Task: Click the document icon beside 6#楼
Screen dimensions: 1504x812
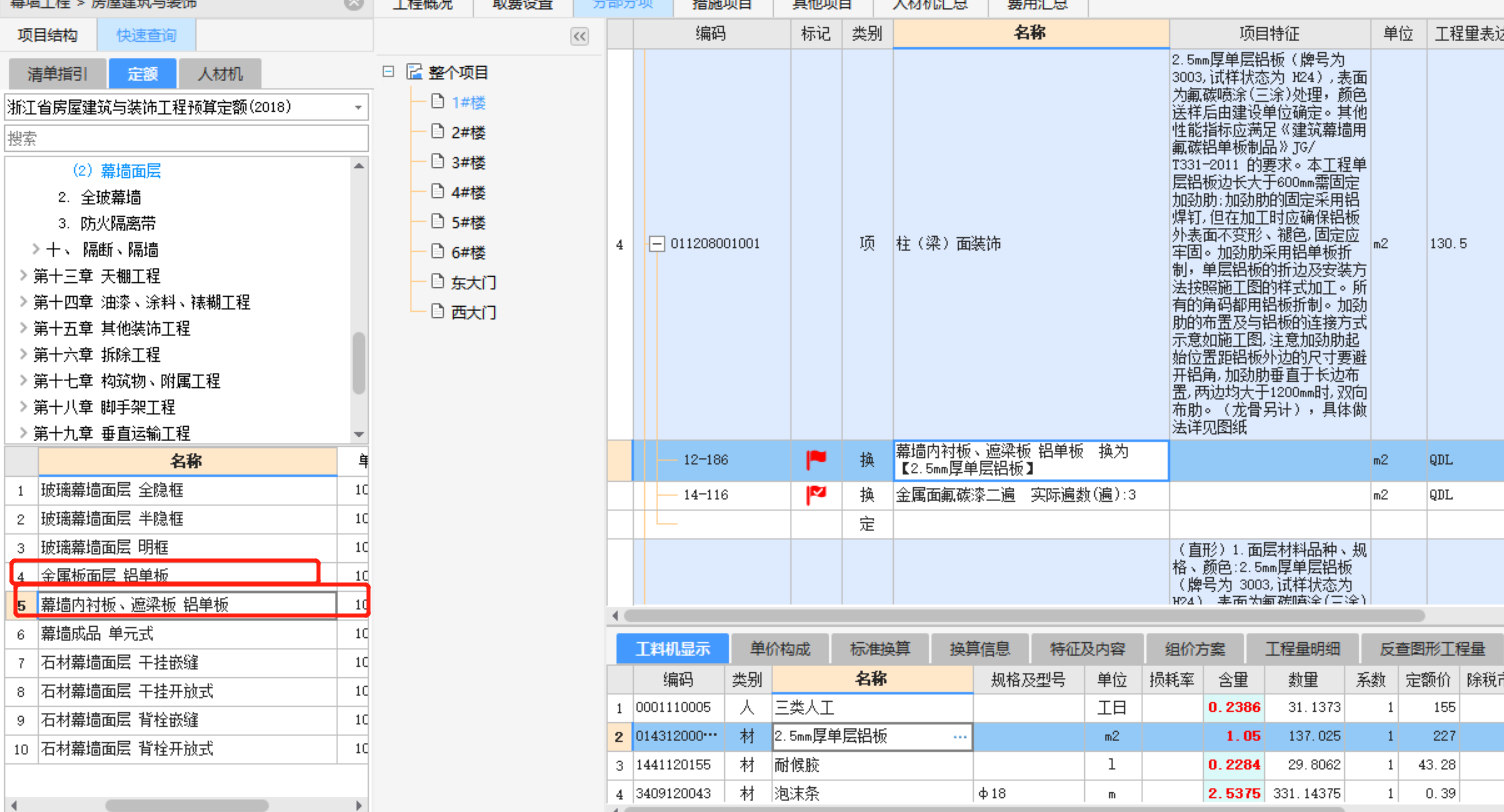Action: (x=437, y=251)
